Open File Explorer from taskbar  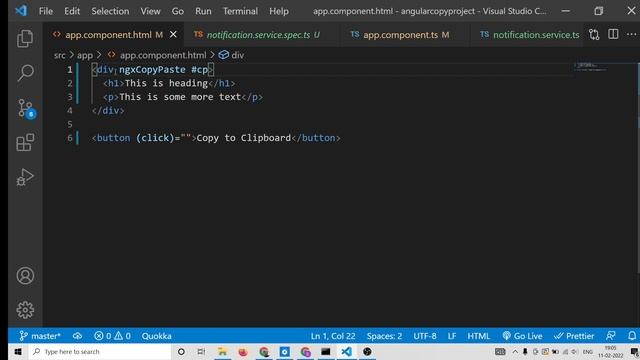[x=222, y=351]
